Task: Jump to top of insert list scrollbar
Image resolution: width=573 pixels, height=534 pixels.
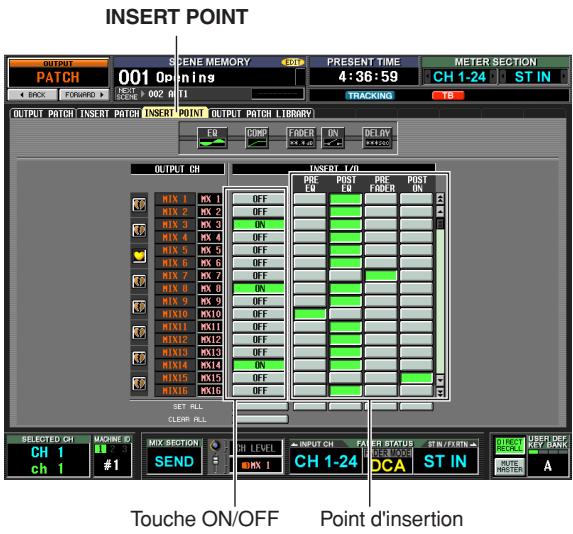Action: (440, 199)
